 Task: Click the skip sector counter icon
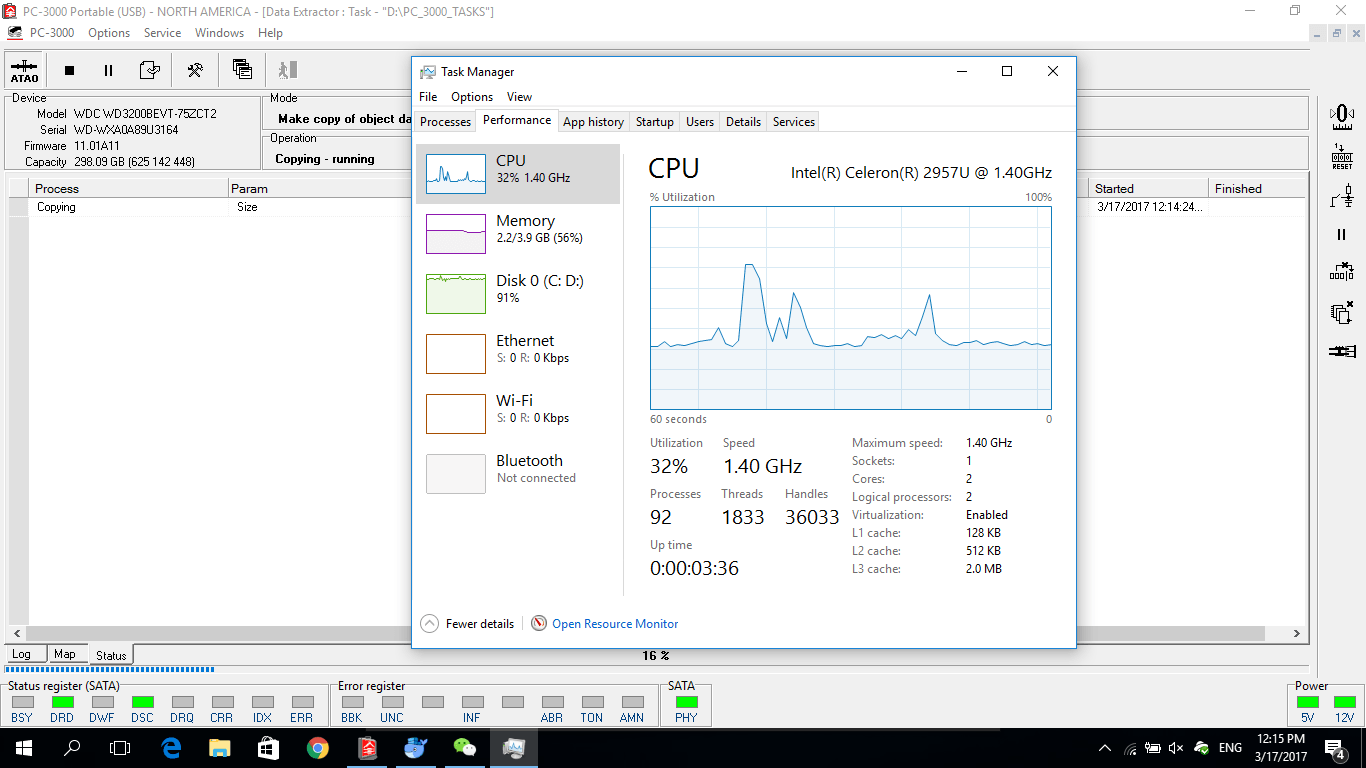1342,272
